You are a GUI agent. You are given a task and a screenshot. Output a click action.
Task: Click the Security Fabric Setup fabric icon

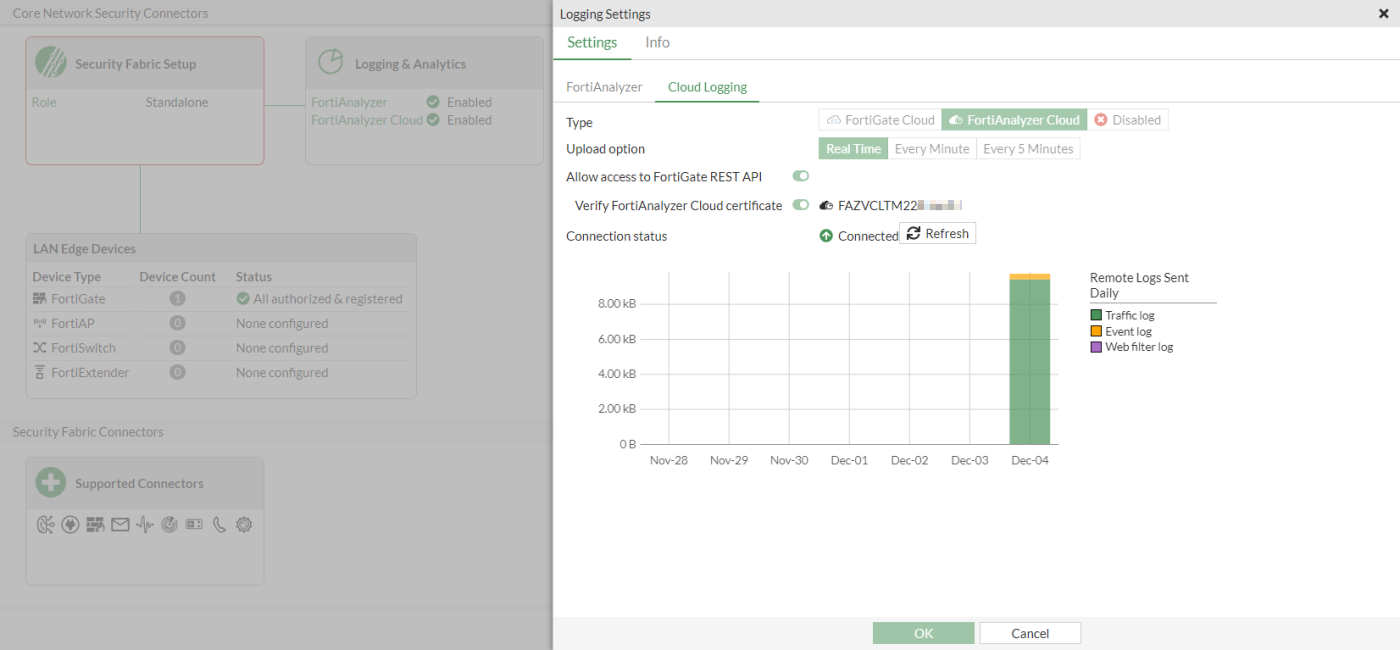pos(48,62)
